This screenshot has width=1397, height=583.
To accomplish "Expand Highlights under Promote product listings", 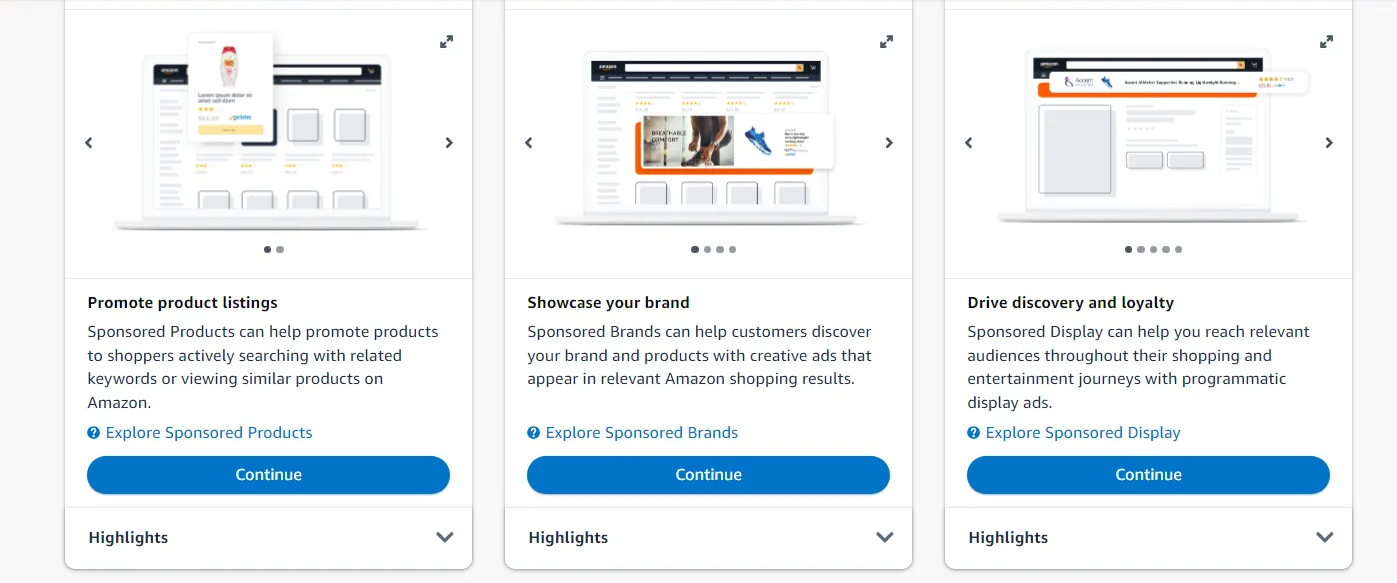I will tap(445, 537).
